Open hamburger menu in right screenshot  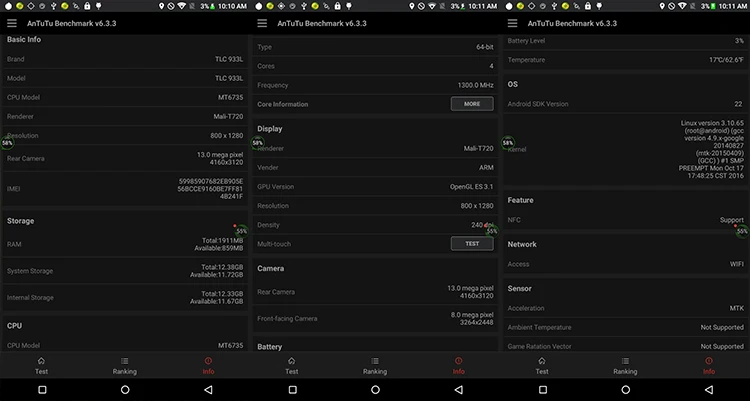512,23
